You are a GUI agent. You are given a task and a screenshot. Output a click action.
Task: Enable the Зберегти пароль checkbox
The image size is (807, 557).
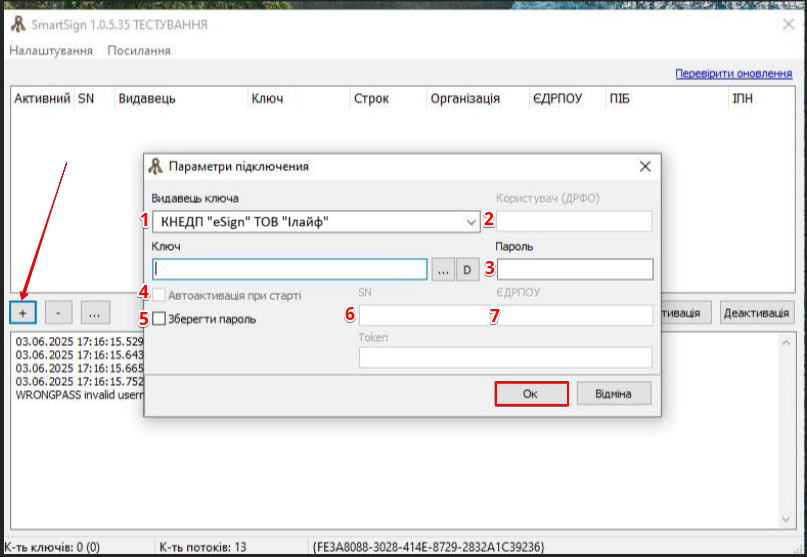pyautogui.click(x=160, y=319)
